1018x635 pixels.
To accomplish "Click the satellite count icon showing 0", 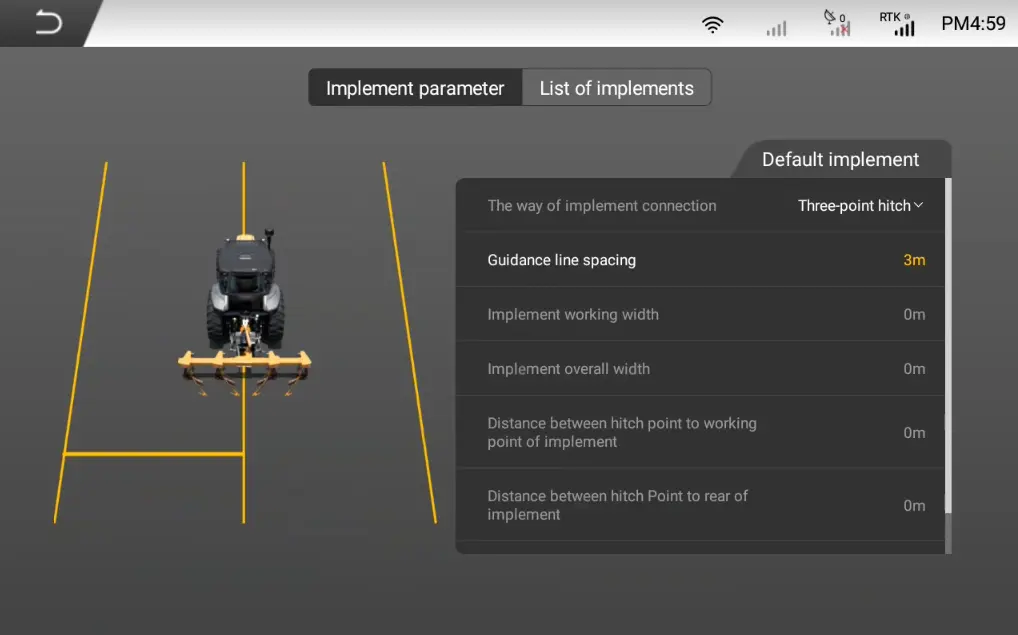I will tap(838, 24).
